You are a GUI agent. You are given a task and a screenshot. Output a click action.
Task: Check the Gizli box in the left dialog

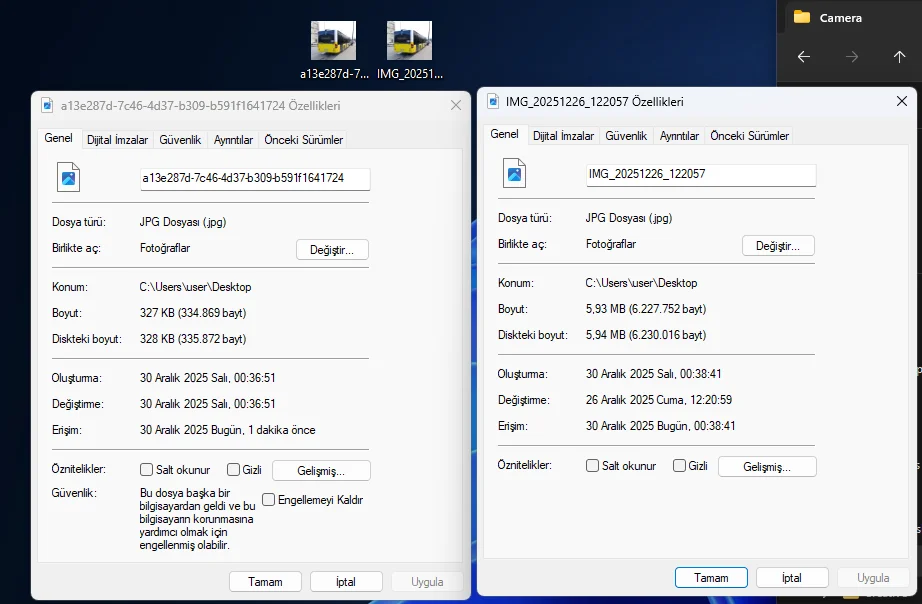click(x=233, y=470)
